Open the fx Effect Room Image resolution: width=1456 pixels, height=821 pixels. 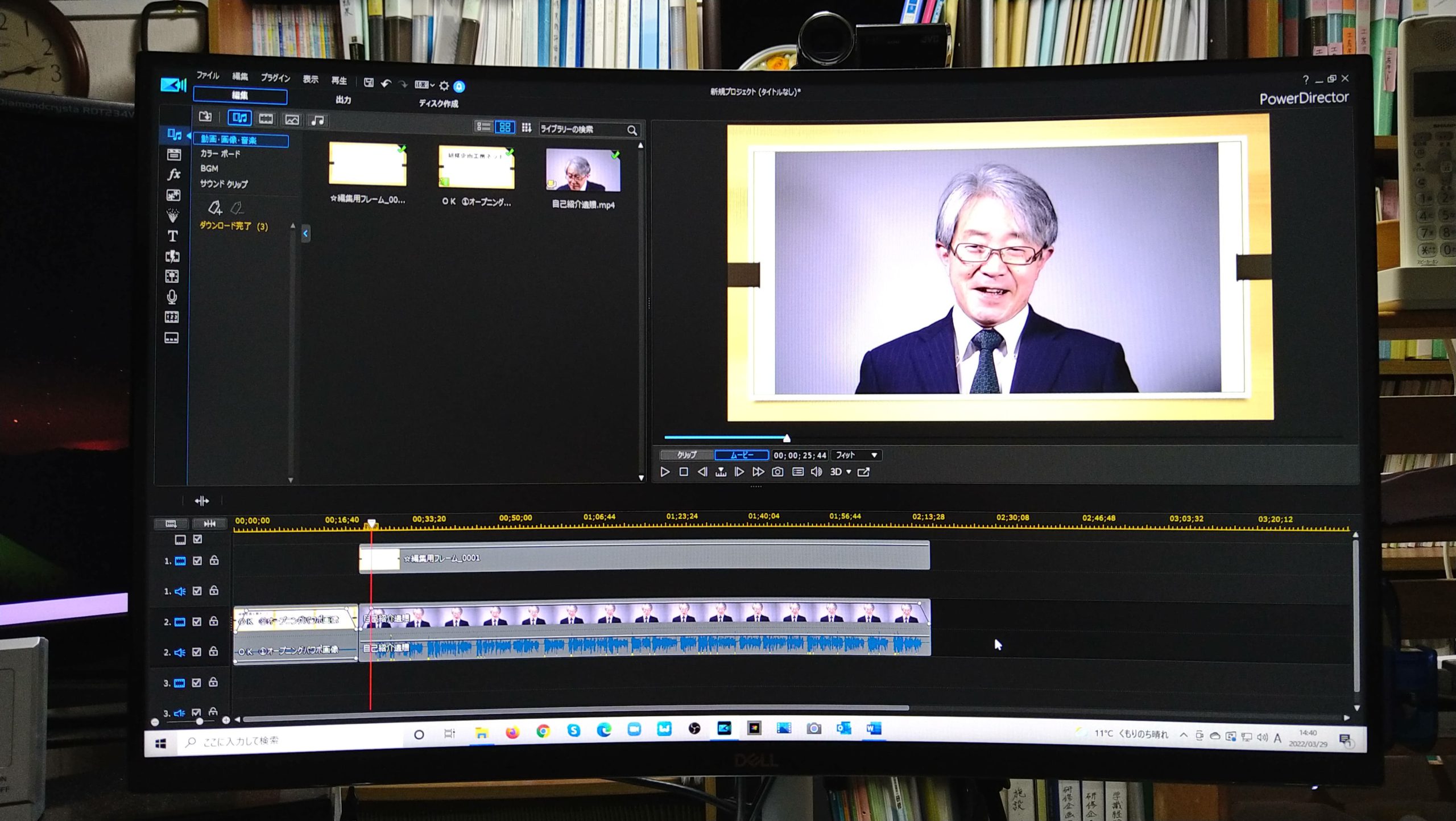(x=173, y=174)
